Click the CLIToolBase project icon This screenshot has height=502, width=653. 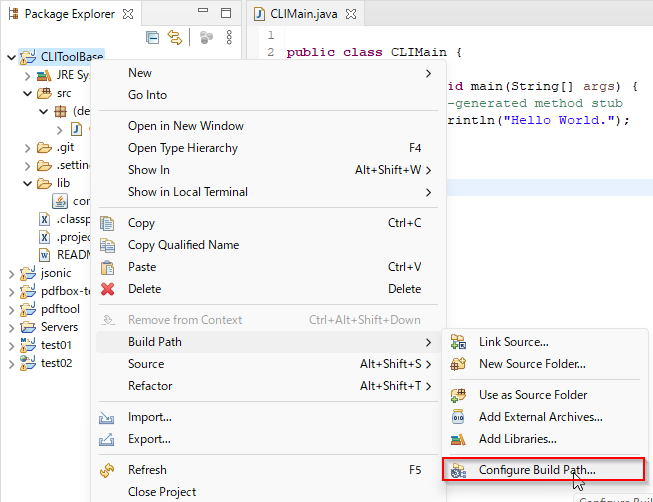coord(28,57)
